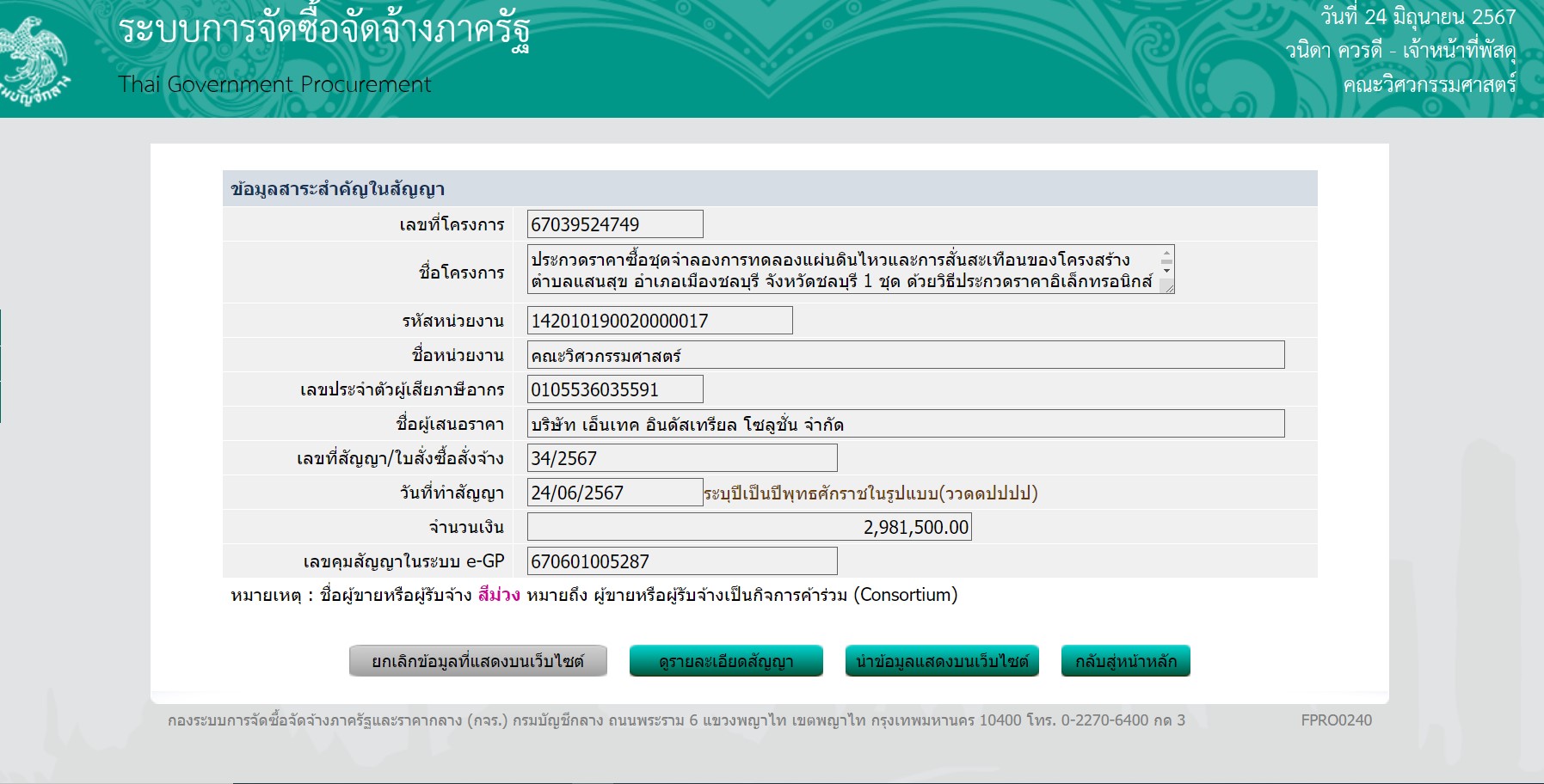This screenshot has height=784, width=1544.
Task: Click inside the project name text area
Action: 843,269
